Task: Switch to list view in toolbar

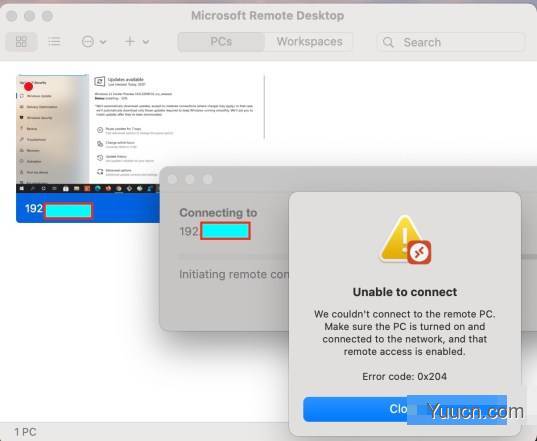Action: pyautogui.click(x=54, y=42)
